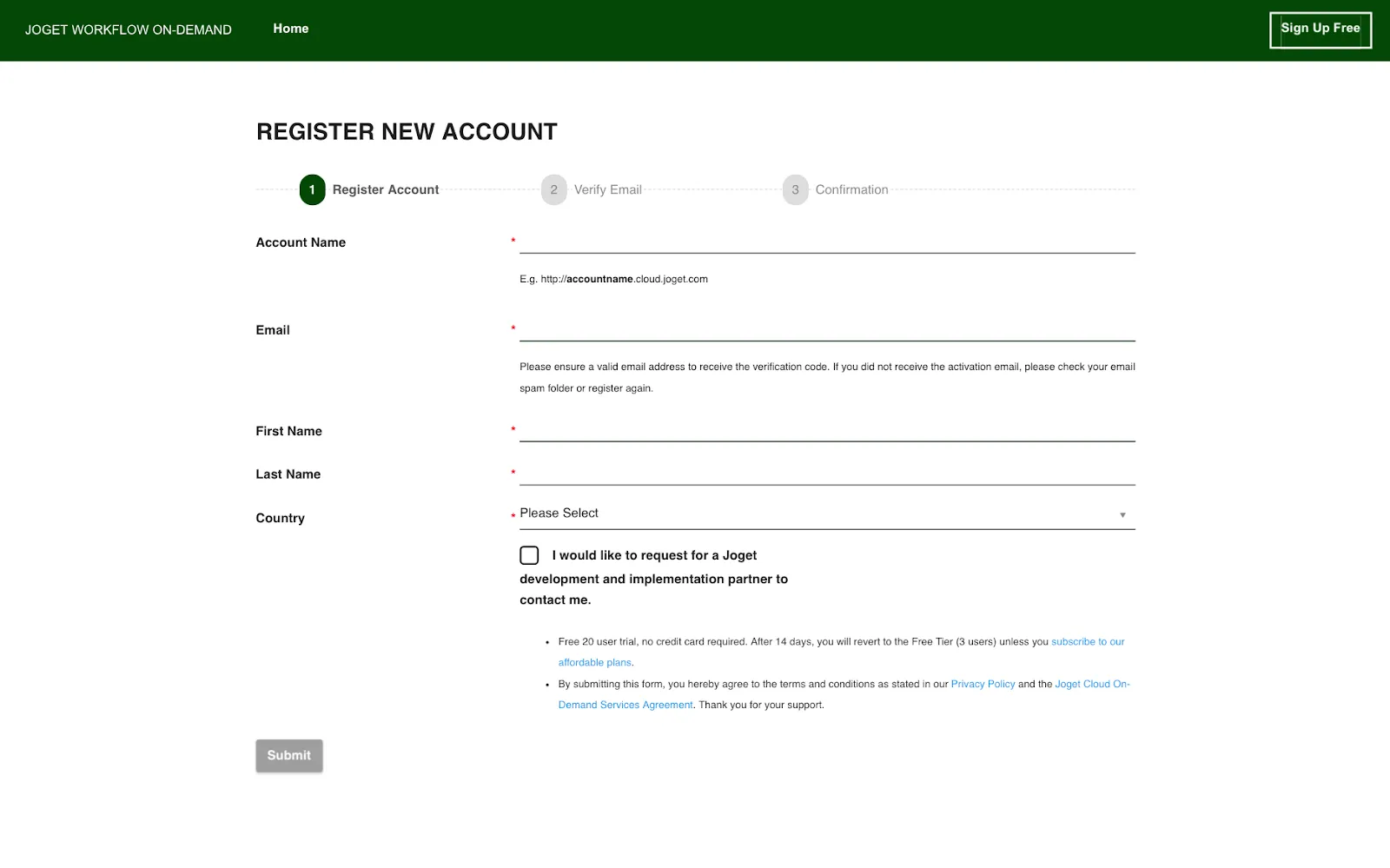Open the Joget Cloud On-Demand Services Agreement link
The height and width of the screenshot is (868, 1390).
click(x=1092, y=685)
